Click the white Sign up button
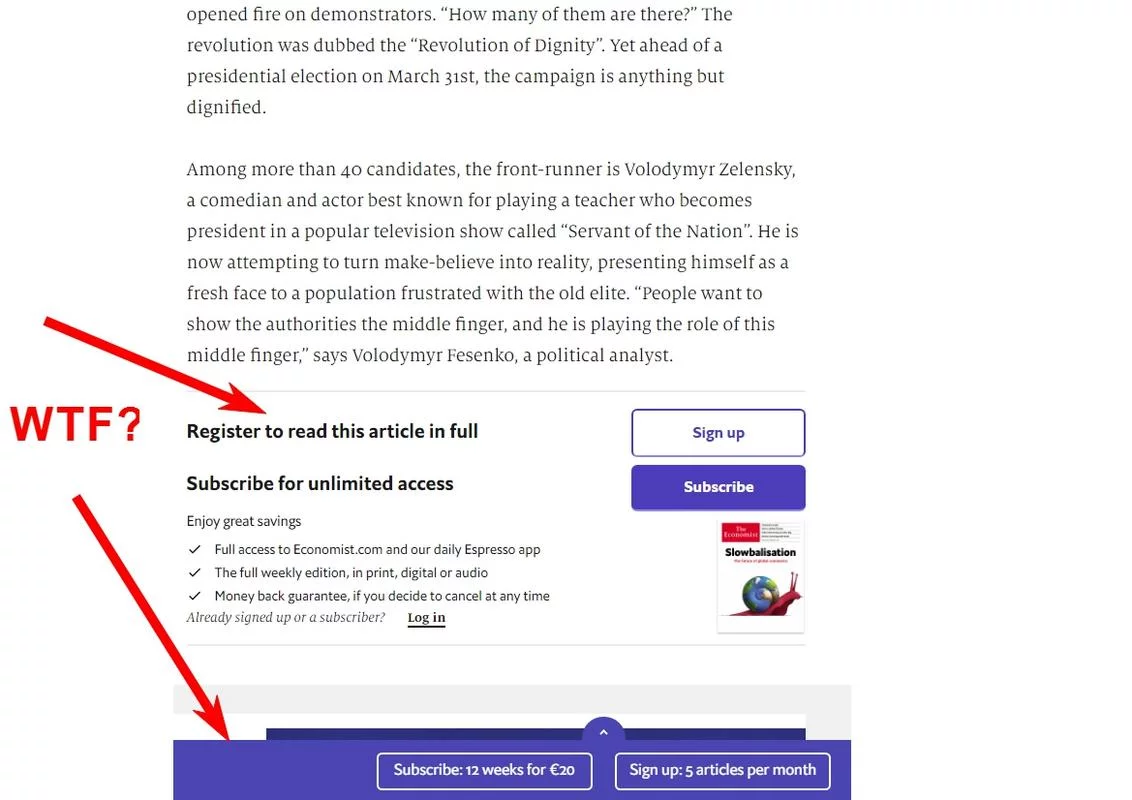The height and width of the screenshot is (800, 1132). [x=717, y=433]
